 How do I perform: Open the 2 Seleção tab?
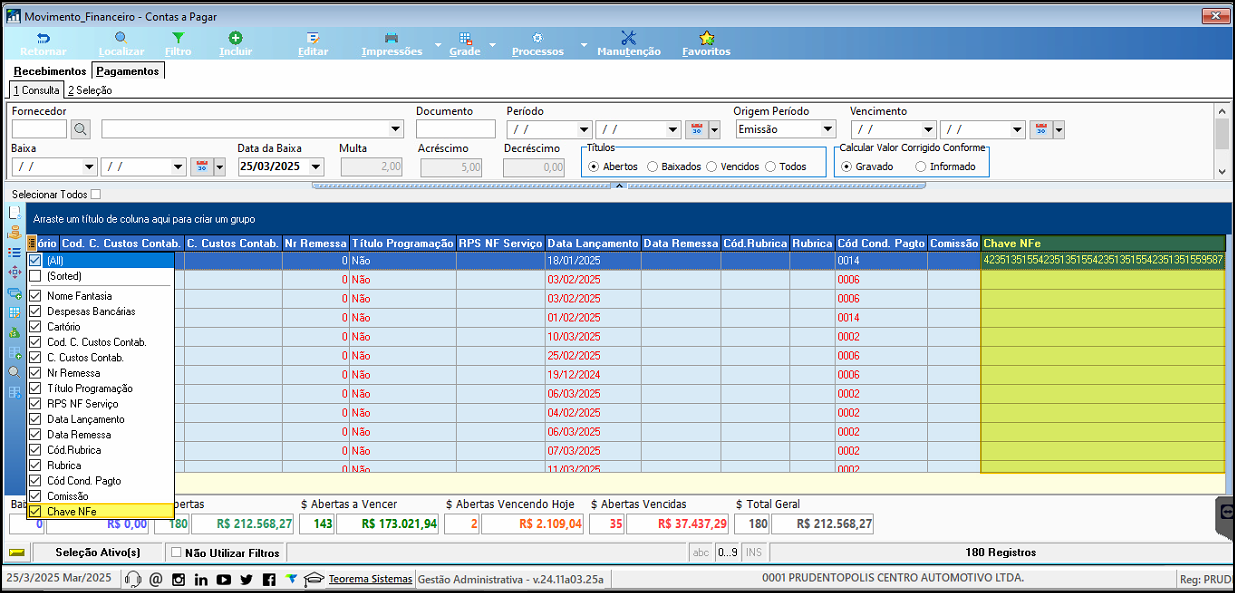90,90
